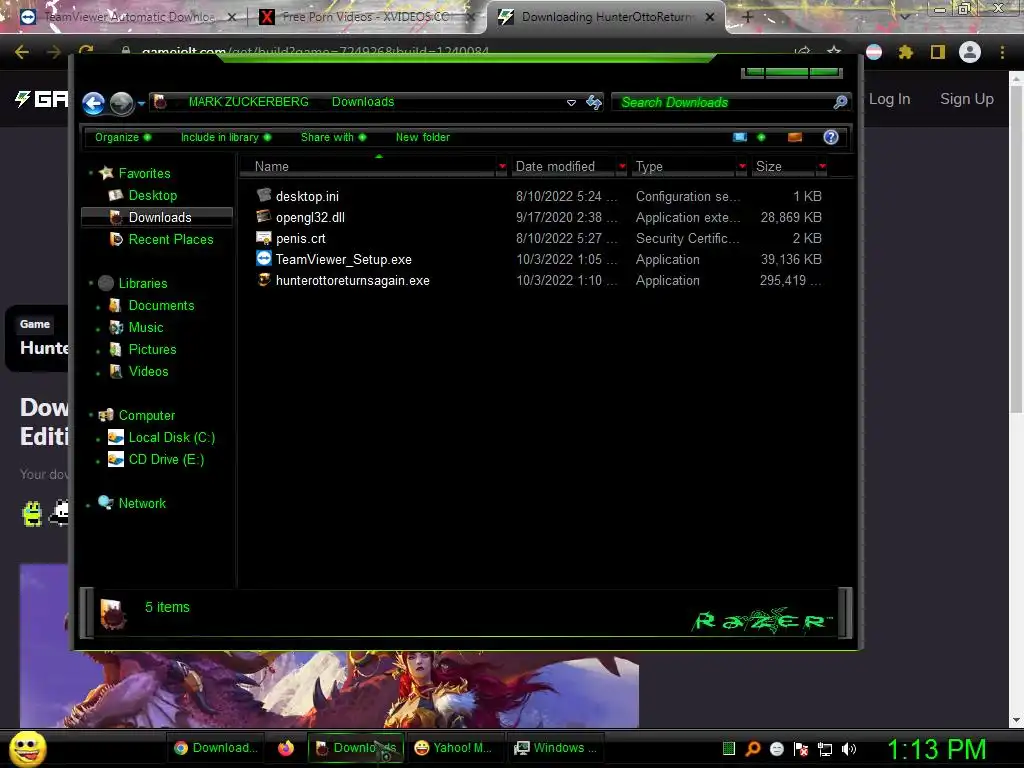Switch to the Yahoo! Messenger taskbar button
The width and height of the screenshot is (1024, 768).
455,748
